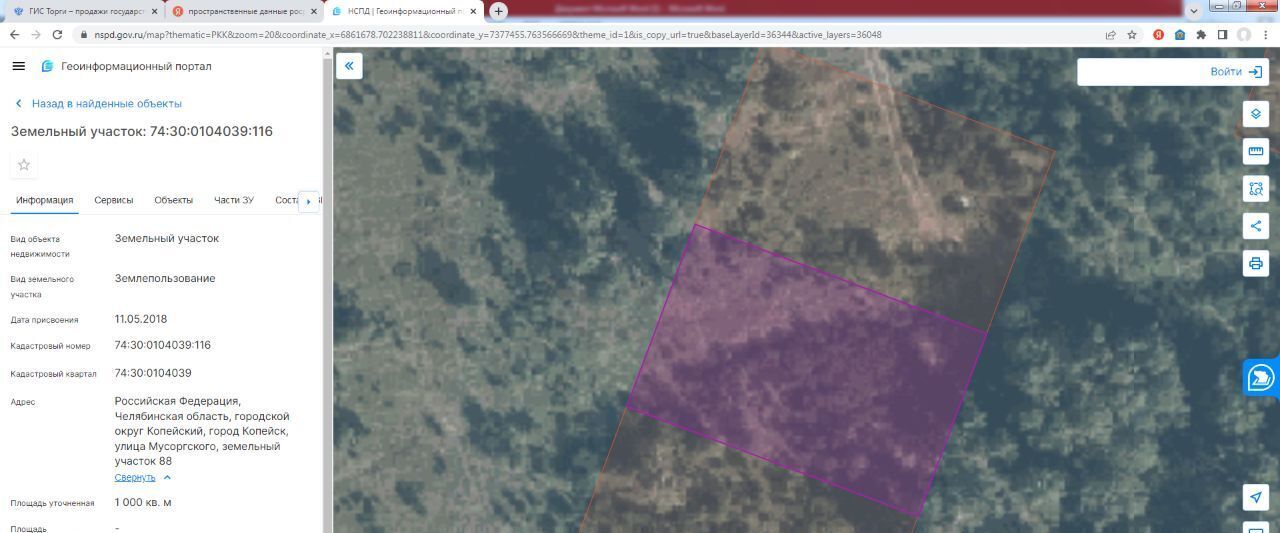Viewport: 1280px width, 533px height.
Task: Open the blue house extension icon
Action: [x=1180, y=34]
